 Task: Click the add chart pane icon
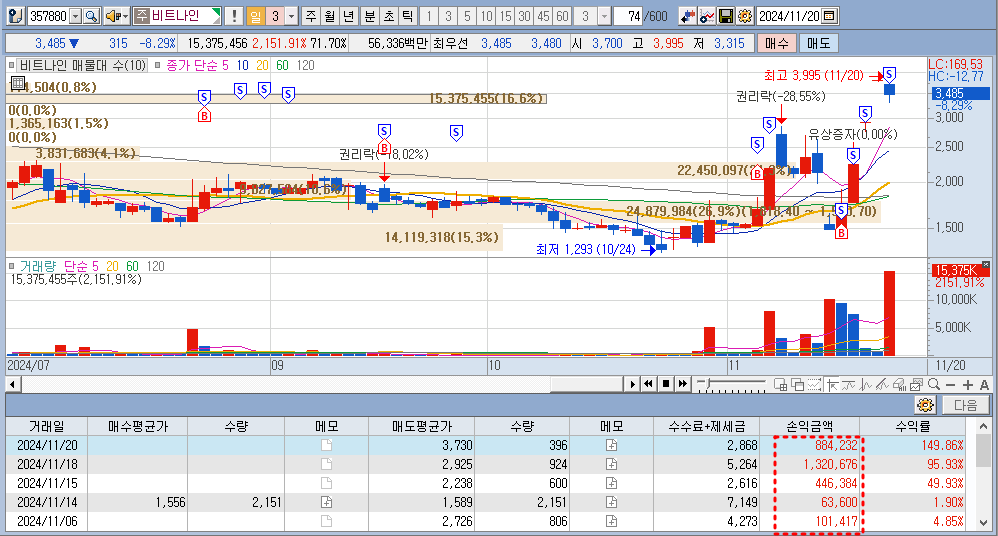[780, 384]
